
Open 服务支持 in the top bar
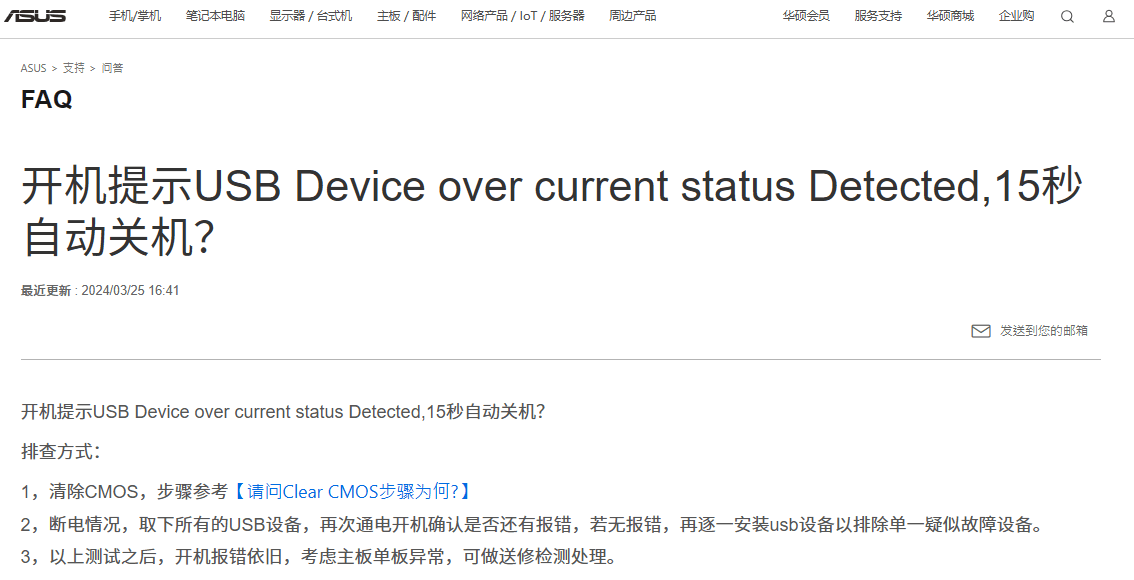click(878, 16)
